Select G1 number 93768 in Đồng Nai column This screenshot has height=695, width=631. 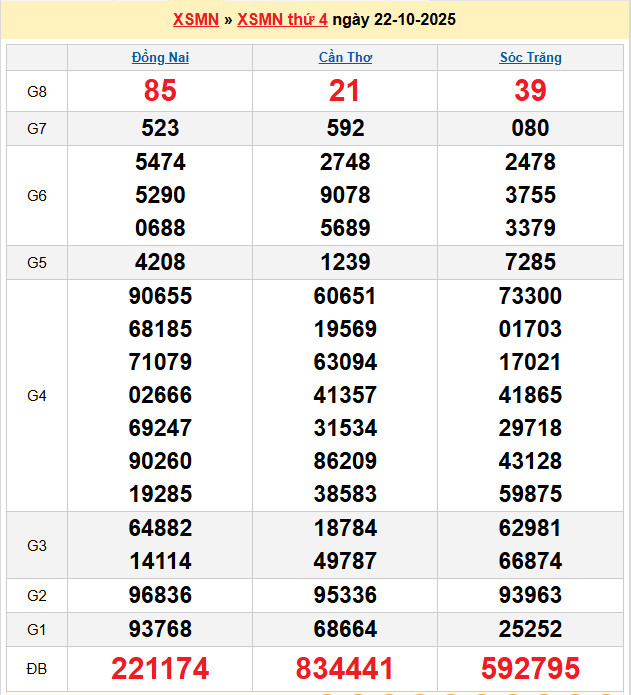point(160,629)
